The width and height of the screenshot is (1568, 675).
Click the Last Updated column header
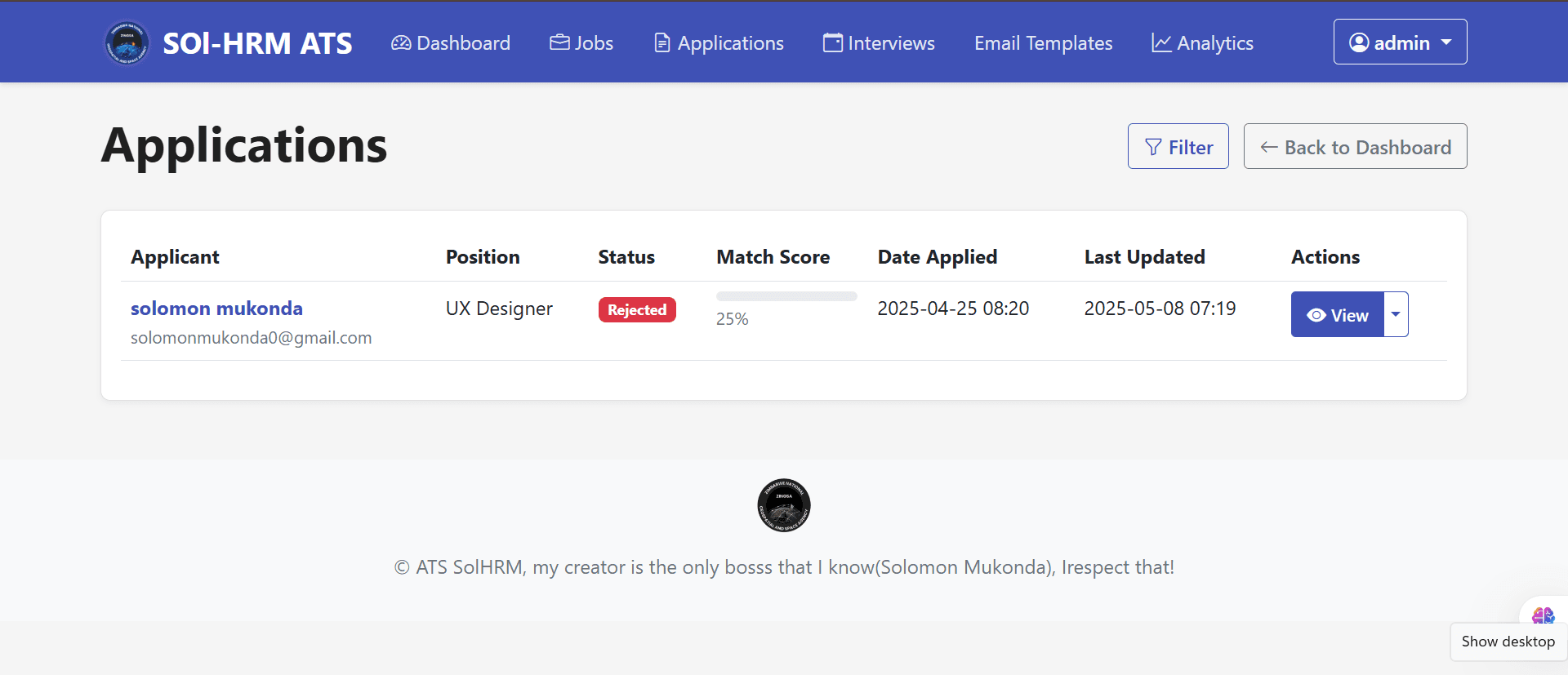(1144, 257)
